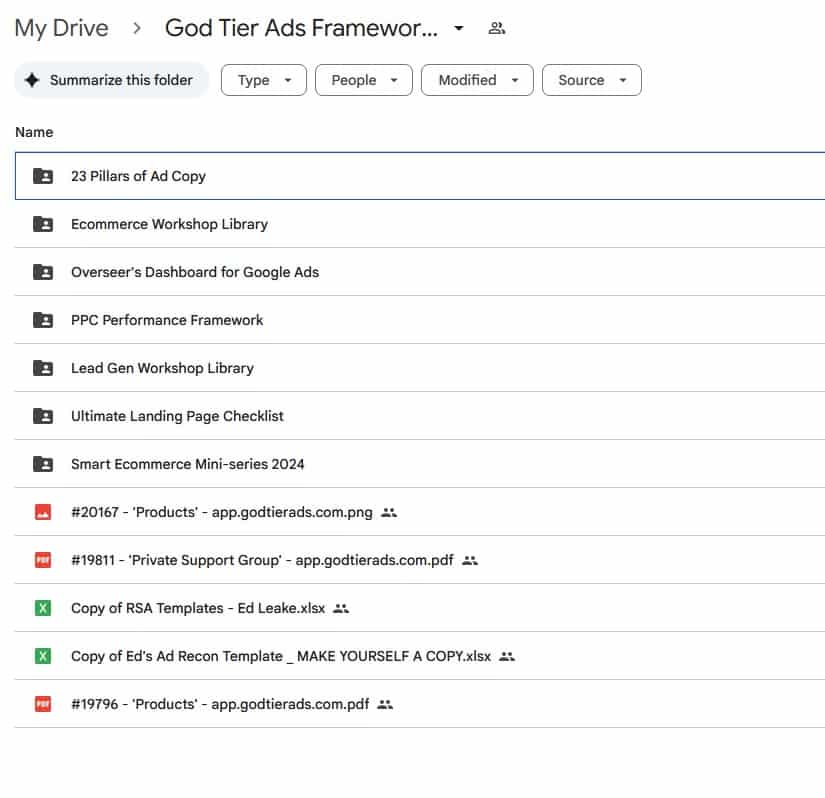The width and height of the screenshot is (825, 798).
Task: Click the Summarize this folder button
Action: (111, 80)
